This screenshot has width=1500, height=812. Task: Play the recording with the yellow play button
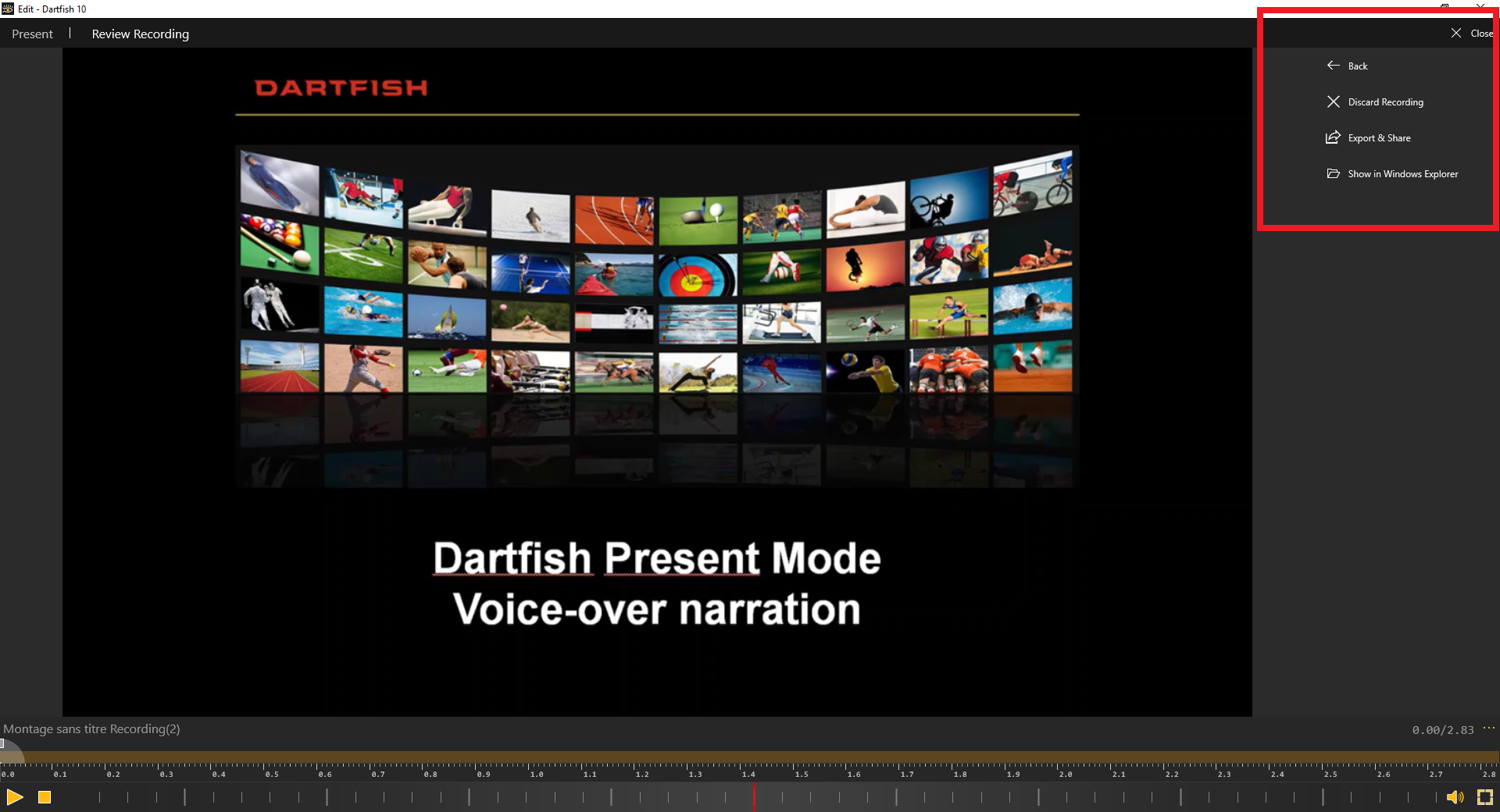point(14,797)
